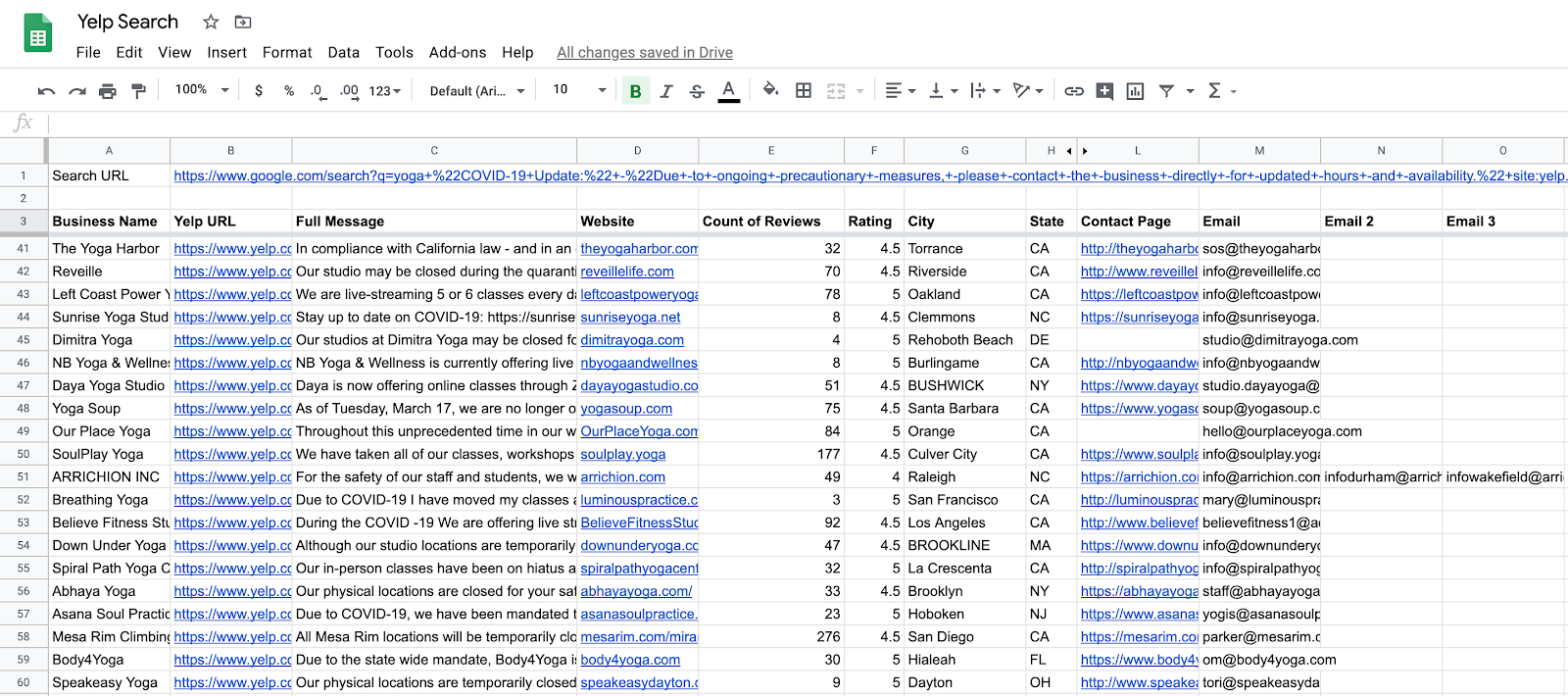Screen dimensions: 1568x696
Task: Insert a link via toolbar
Action: pos(1074,91)
